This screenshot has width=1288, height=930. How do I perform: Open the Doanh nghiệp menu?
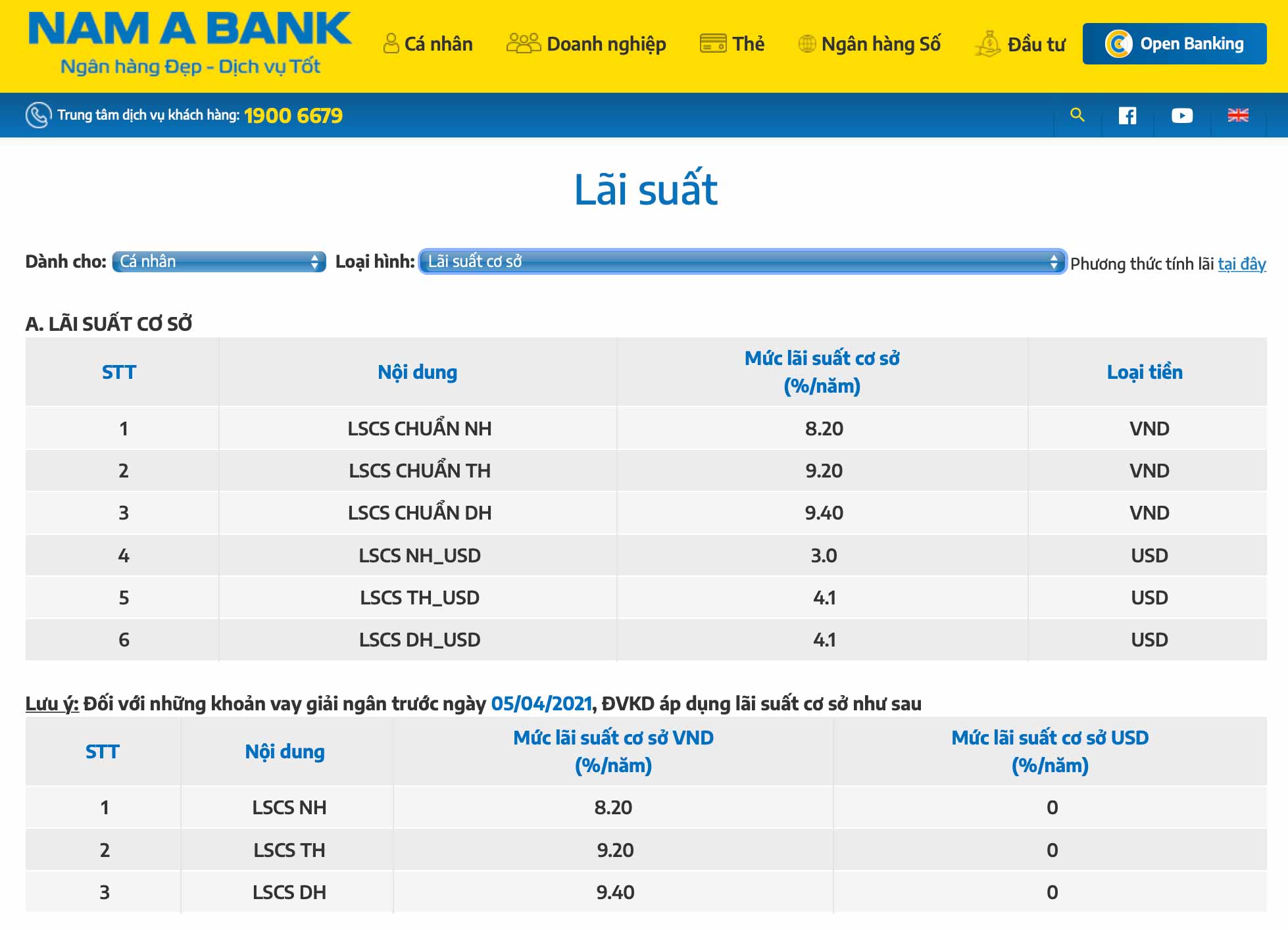tap(586, 44)
